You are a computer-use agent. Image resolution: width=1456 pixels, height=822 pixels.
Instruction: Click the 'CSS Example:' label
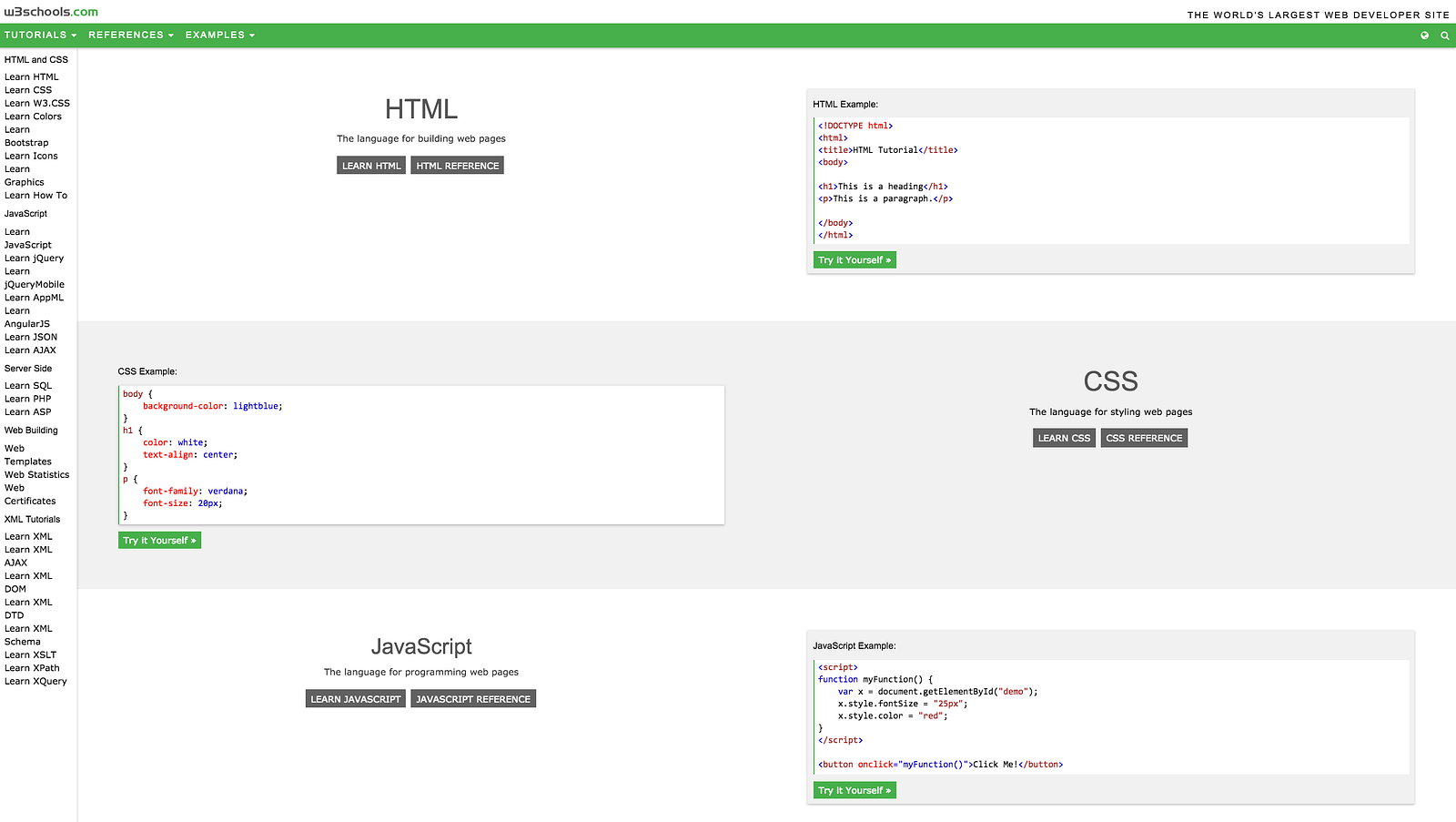pos(147,371)
